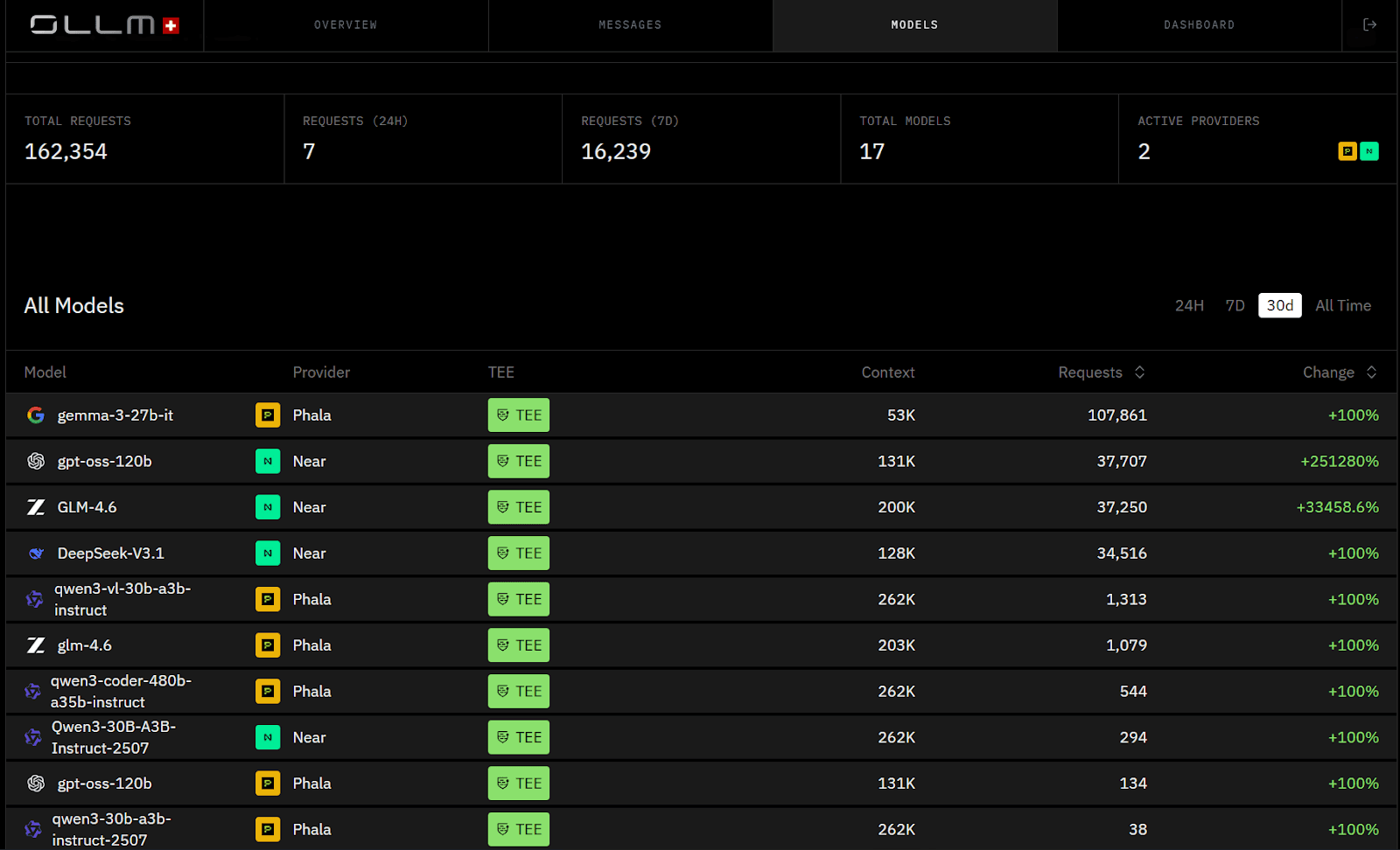The width and height of the screenshot is (1400, 850).
Task: Click the Phala badge on gemma-3-27b-it row
Action: point(268,415)
